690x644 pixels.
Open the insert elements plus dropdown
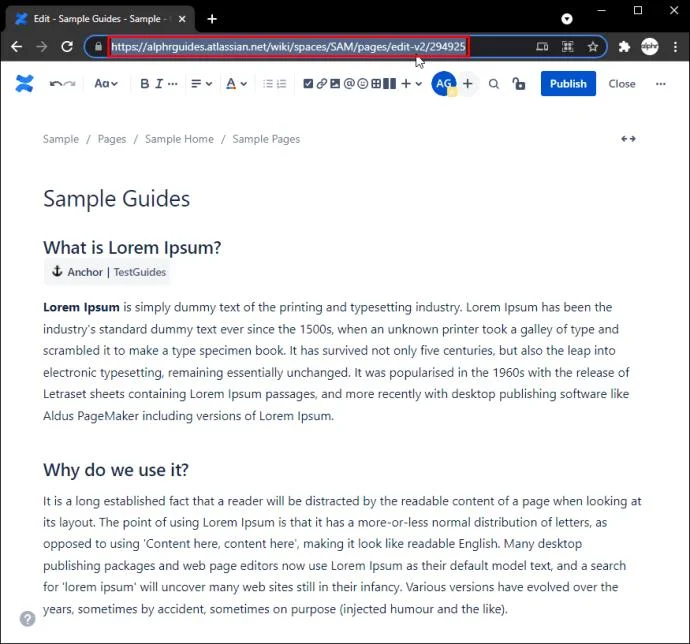coord(411,84)
